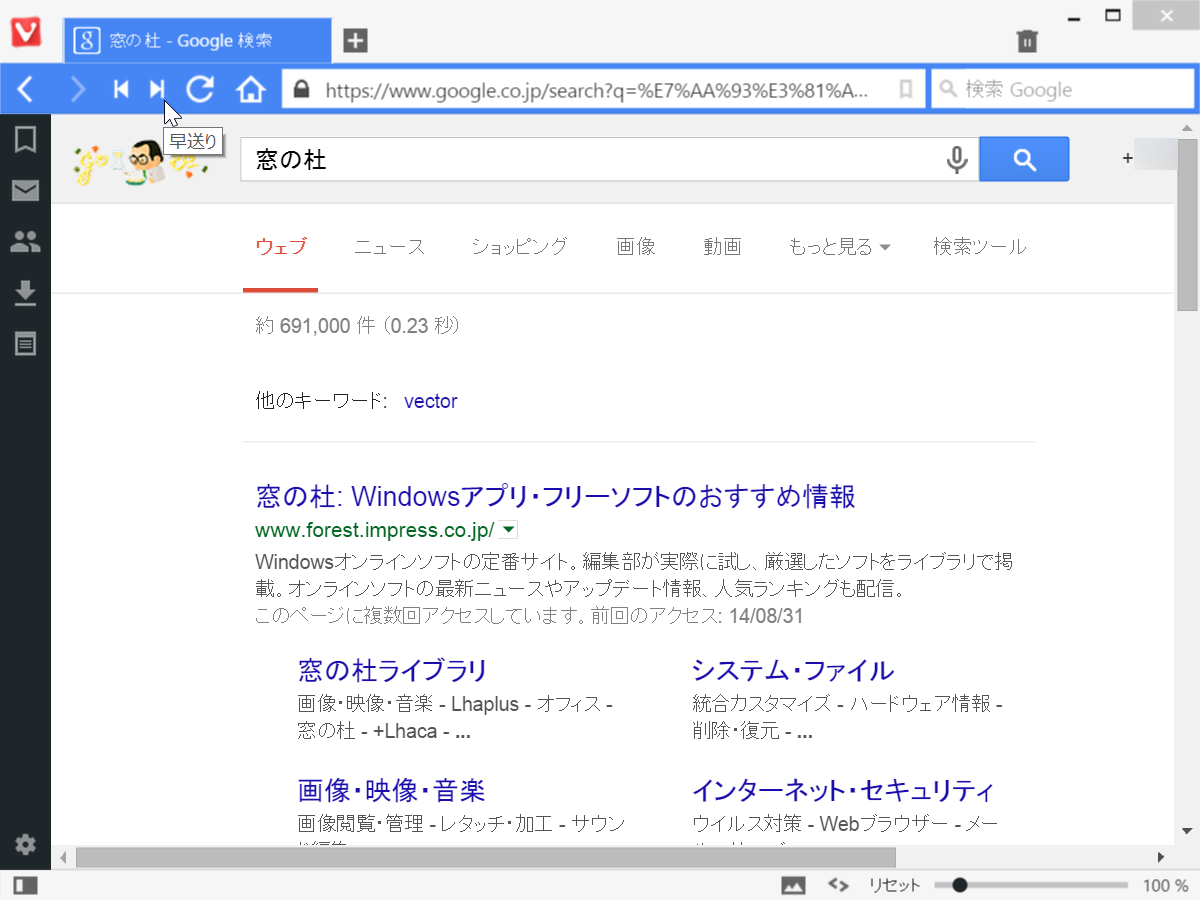
Task: Click the fast-forward navigation button
Action: point(157,88)
